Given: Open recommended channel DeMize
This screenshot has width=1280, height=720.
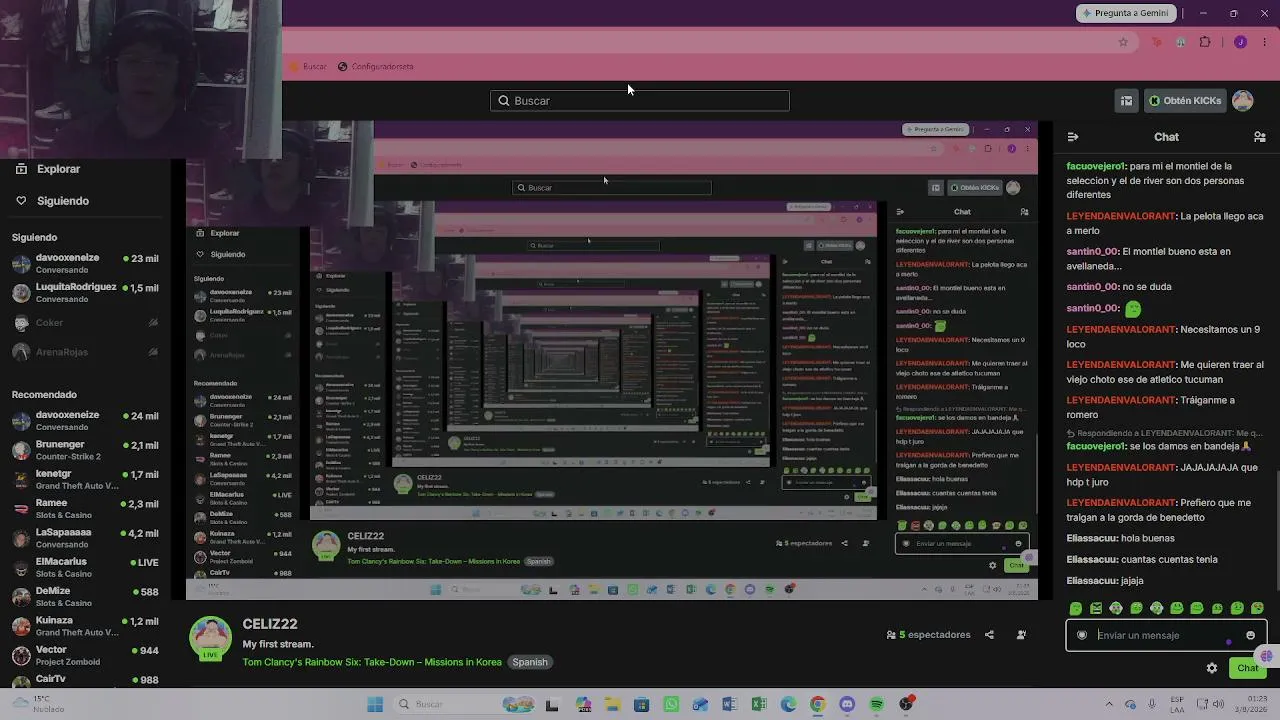Looking at the screenshot, I should tap(85, 597).
